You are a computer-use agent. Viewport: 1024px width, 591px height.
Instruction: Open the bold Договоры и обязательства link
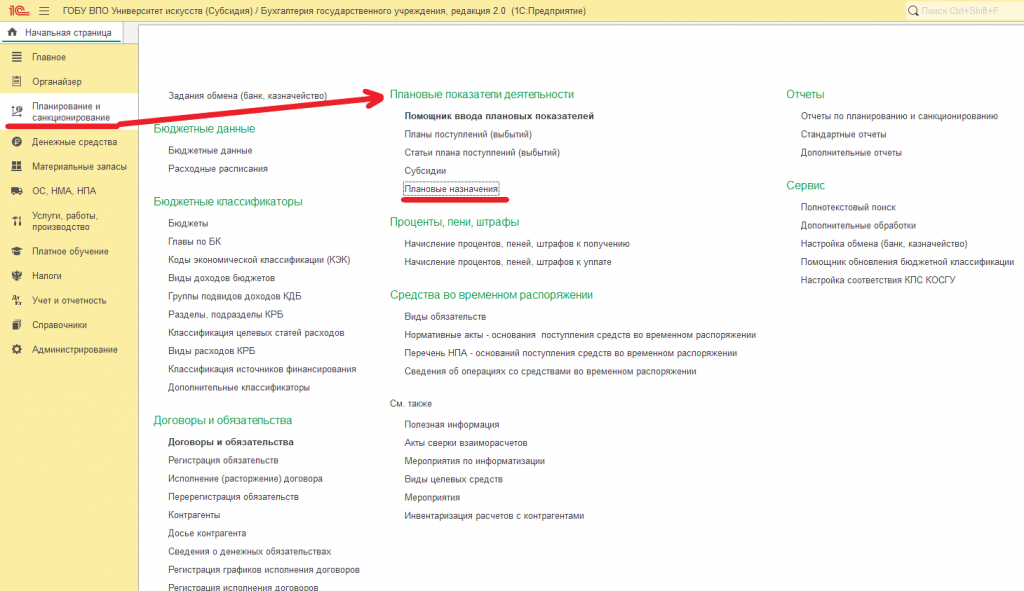coord(231,441)
